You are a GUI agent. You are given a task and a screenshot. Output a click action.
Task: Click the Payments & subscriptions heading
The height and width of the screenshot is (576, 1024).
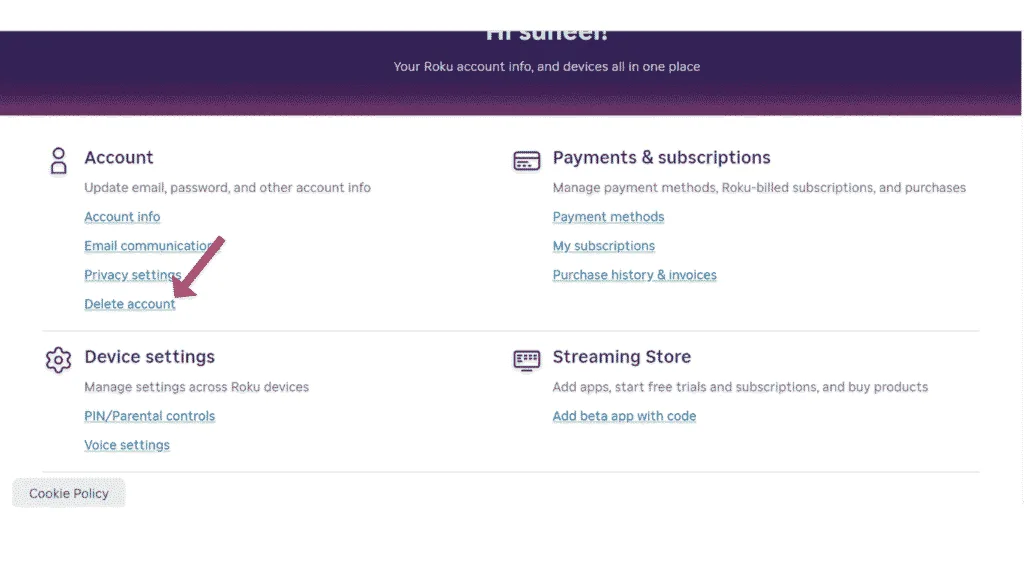662,157
